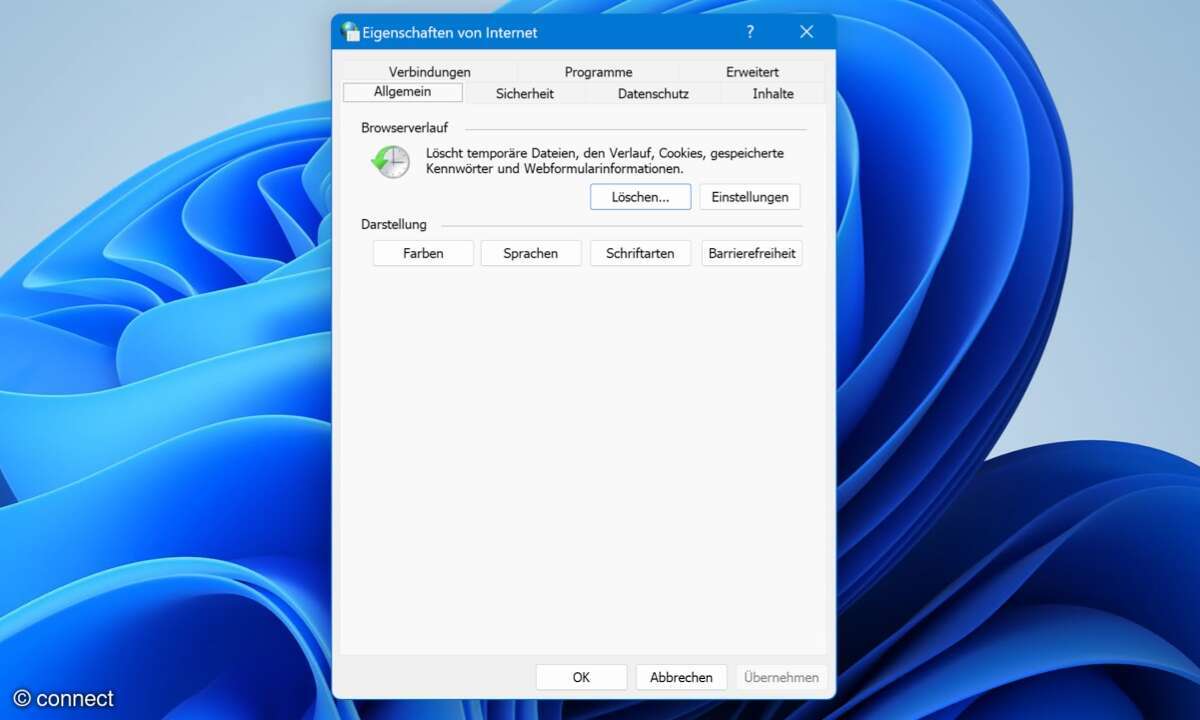Cancel with the Abbrechen button
Screen dimensions: 1200x720
click(681, 677)
